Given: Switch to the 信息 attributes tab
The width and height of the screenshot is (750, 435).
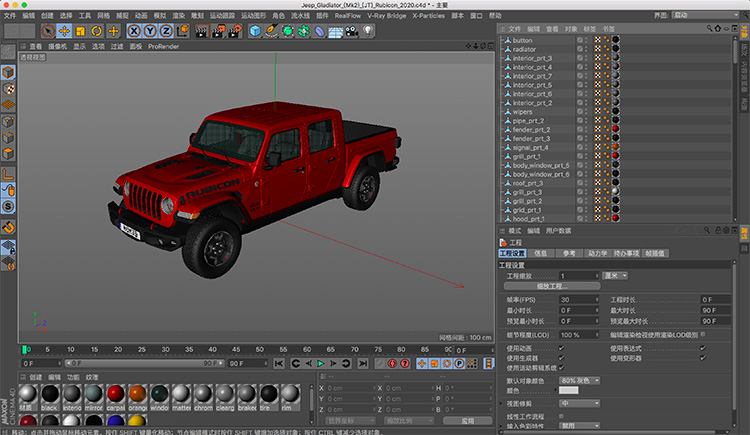Looking at the screenshot, I should tap(540, 253).
